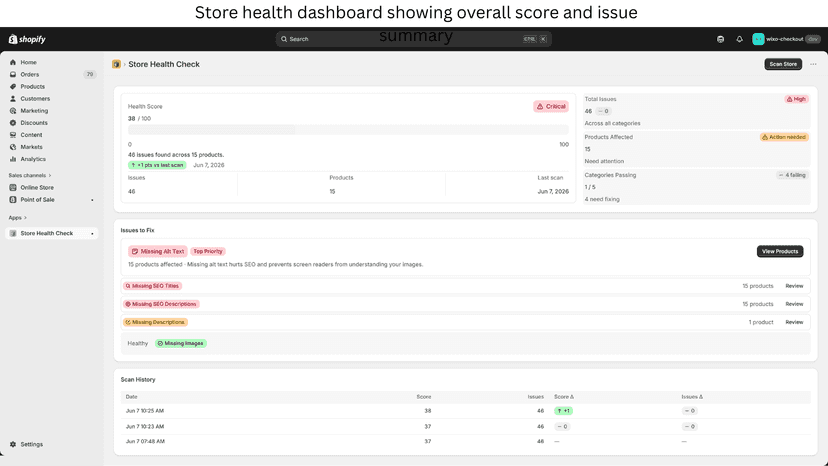Open the Analytics bar chart icon
Viewport: 828px width, 466px height.
13,159
